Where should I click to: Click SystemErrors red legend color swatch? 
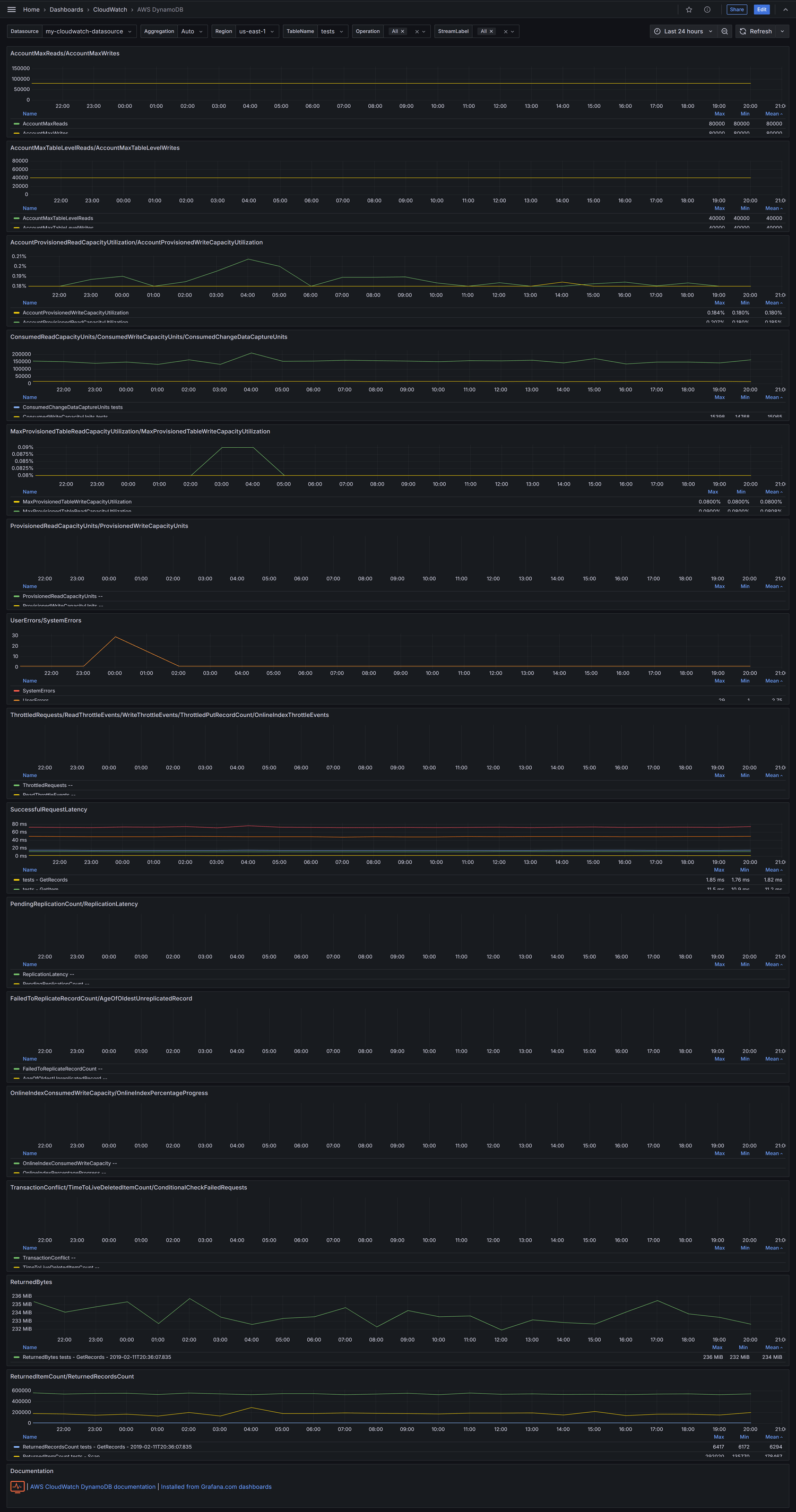16,691
